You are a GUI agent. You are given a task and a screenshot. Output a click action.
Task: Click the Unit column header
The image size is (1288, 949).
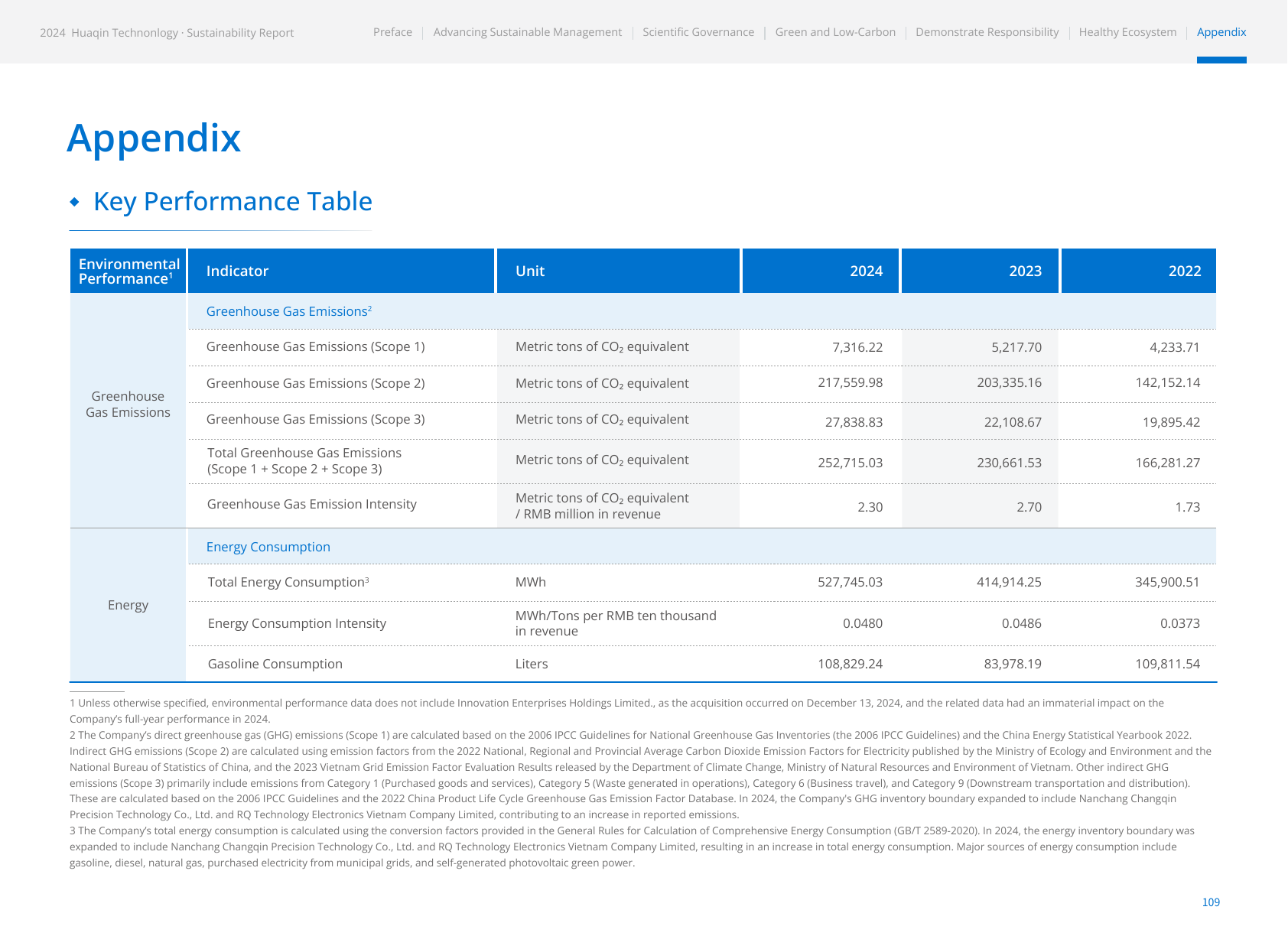[618, 271]
